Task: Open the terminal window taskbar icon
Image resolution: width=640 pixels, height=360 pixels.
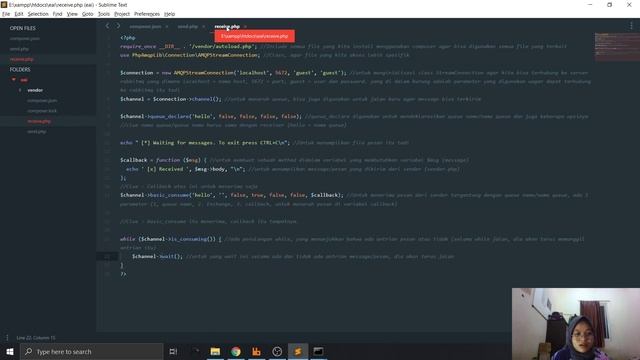Action: pos(318,351)
